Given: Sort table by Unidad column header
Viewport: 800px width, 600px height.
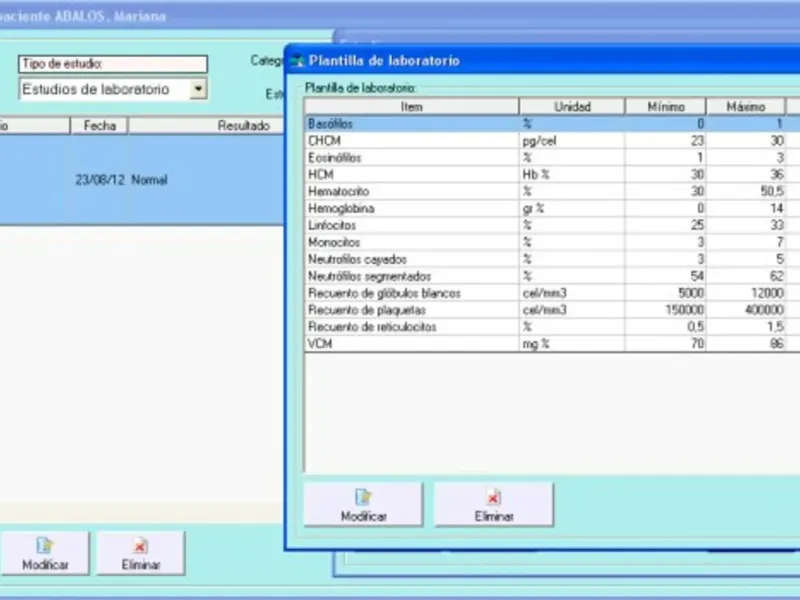Looking at the screenshot, I should [572, 107].
